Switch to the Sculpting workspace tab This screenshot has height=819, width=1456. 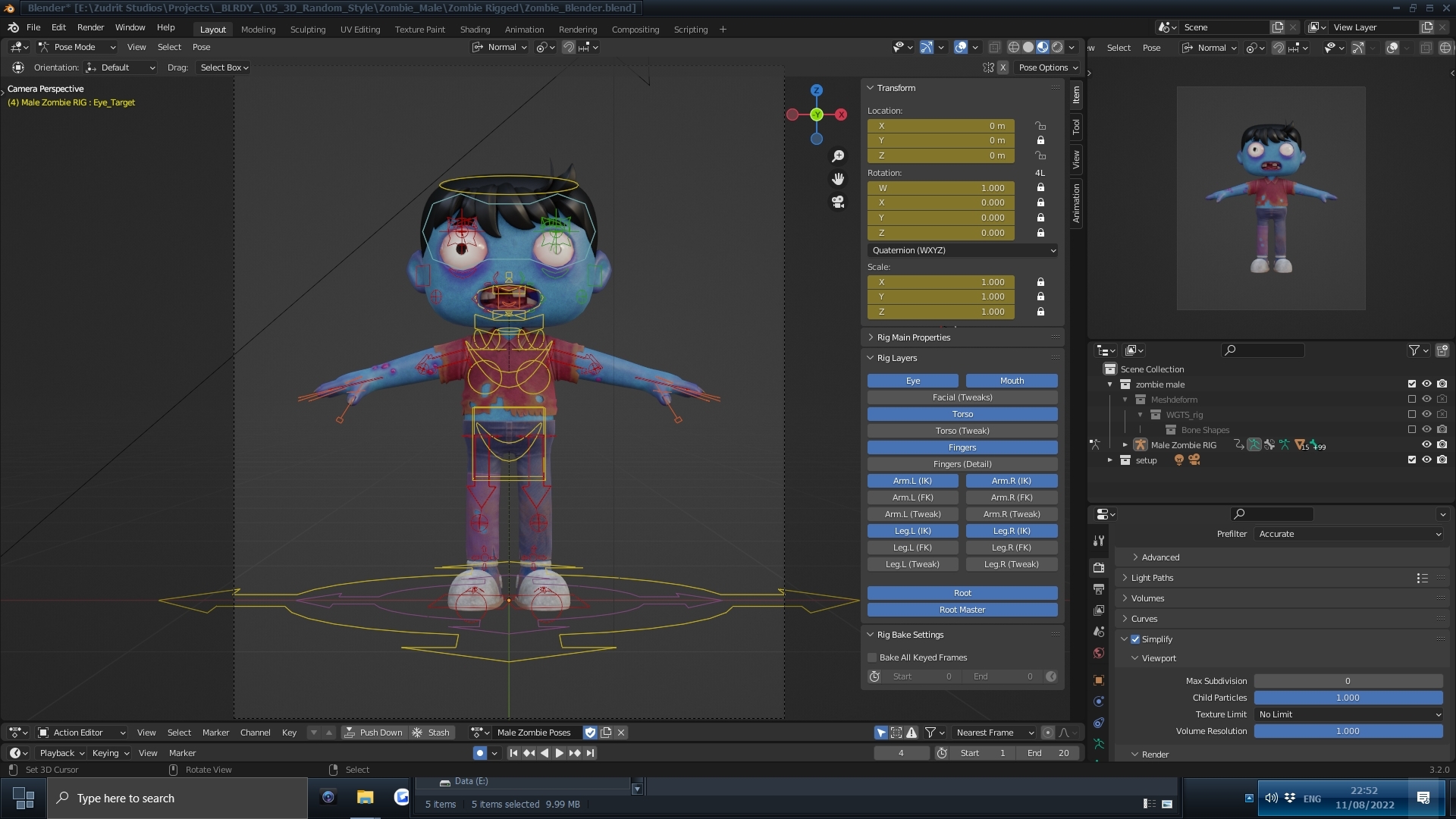click(x=307, y=30)
